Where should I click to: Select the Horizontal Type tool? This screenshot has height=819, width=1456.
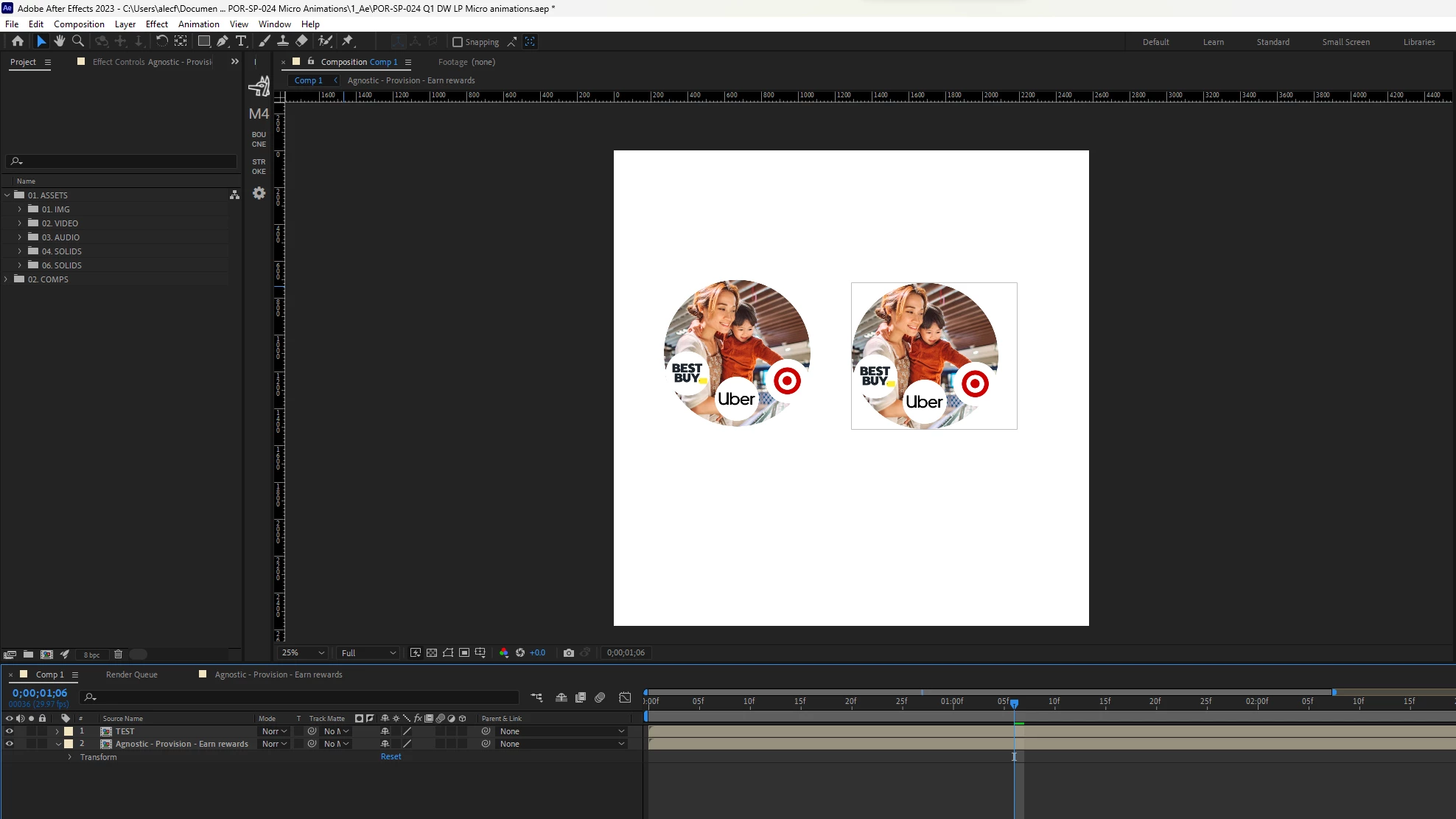241,41
